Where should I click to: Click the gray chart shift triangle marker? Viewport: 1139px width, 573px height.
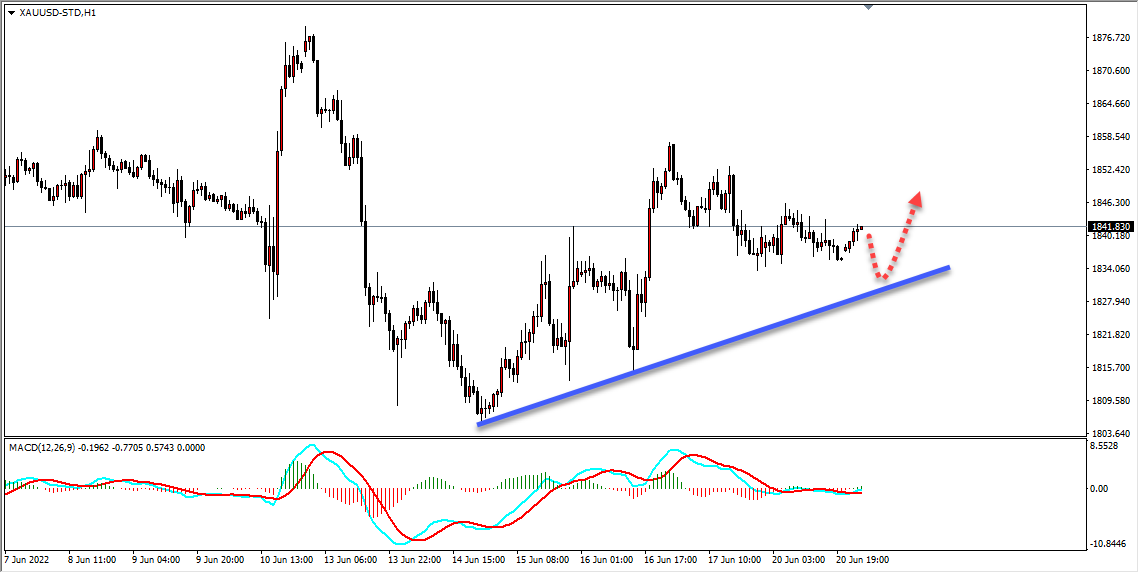coord(868,7)
